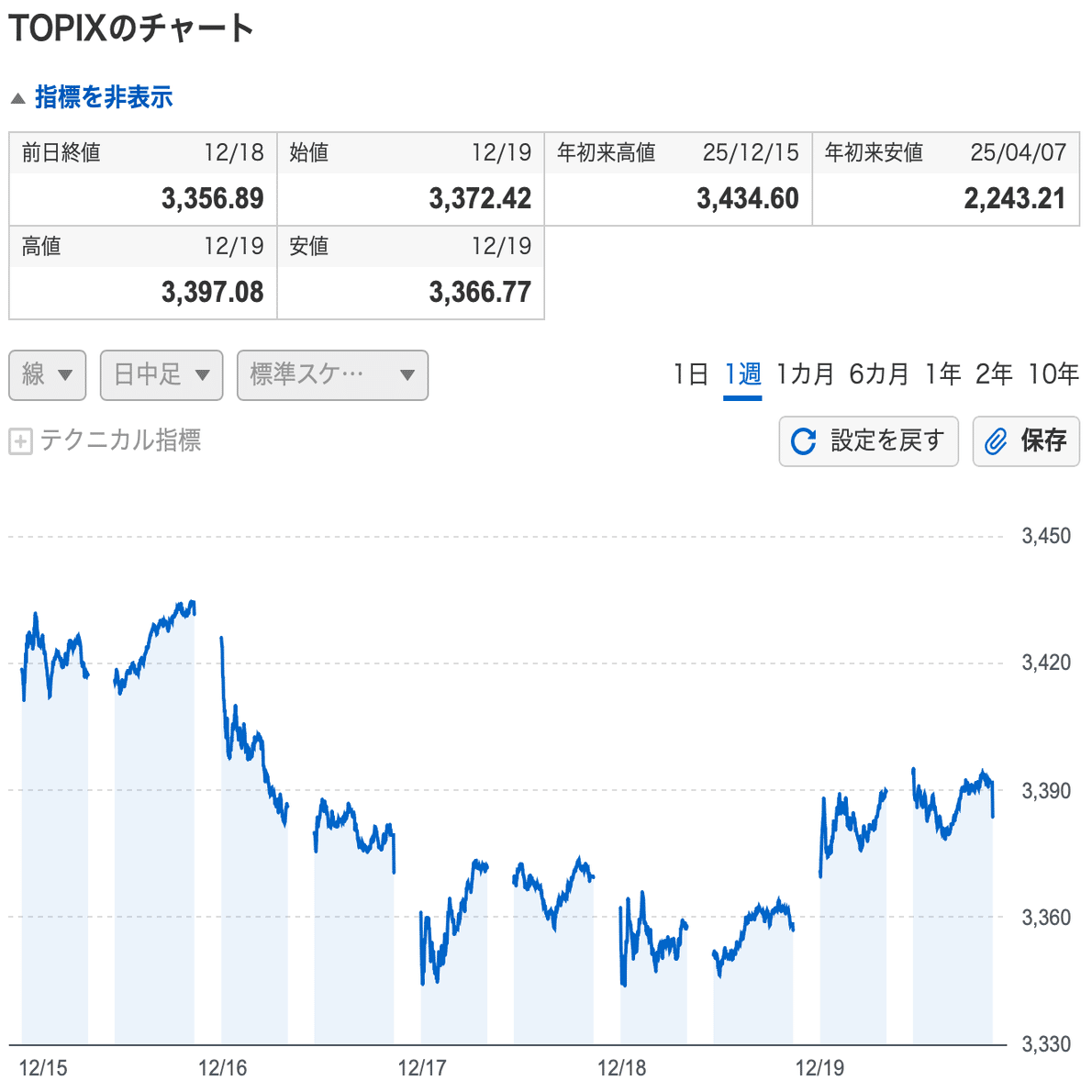
Task: Show the 10年 chart range
Action: pyautogui.click(x=1053, y=374)
